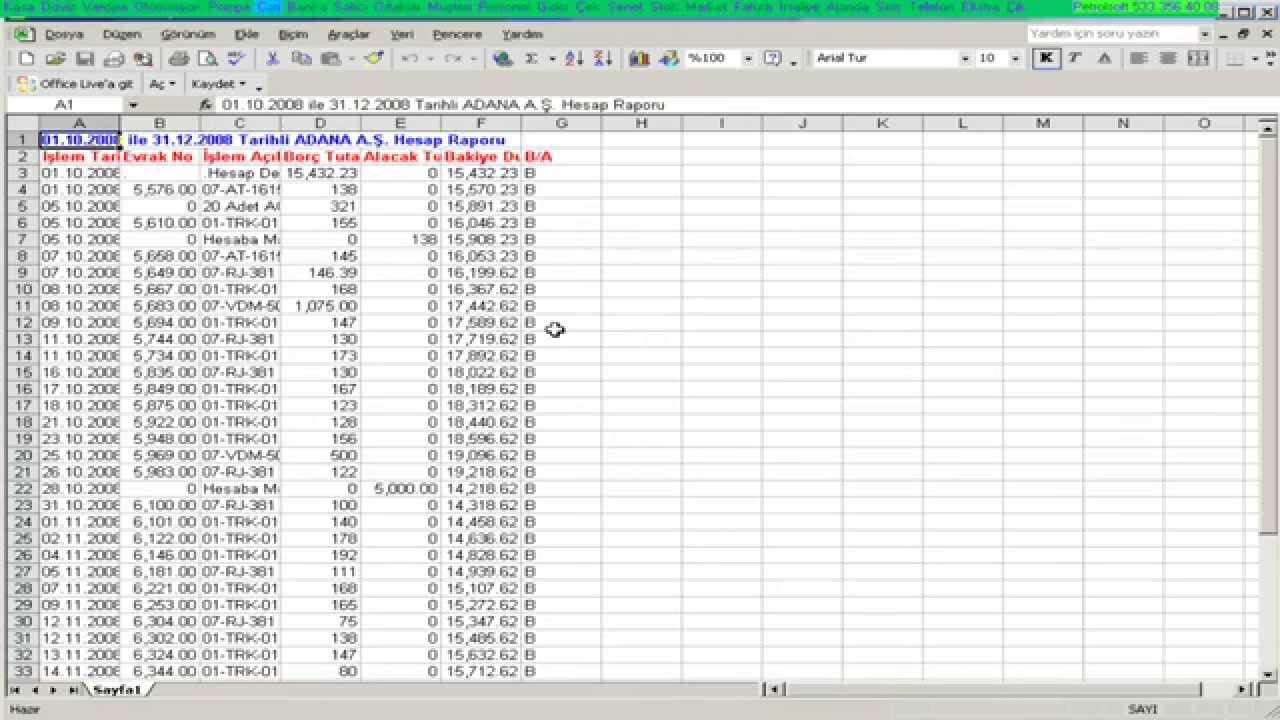
Task: Open a file with the Open folder icon
Action: coord(56,59)
